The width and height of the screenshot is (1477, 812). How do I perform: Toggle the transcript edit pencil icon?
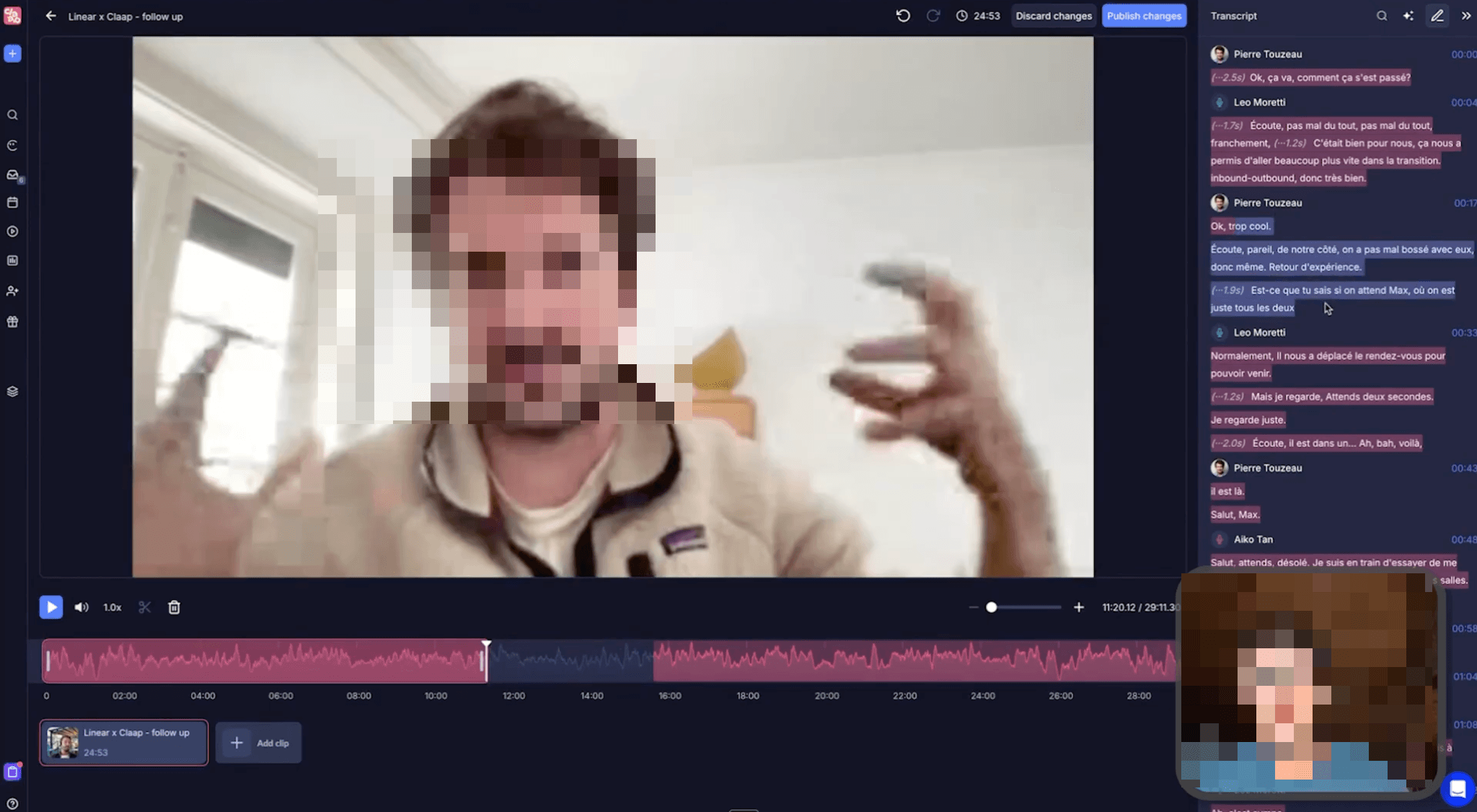click(1437, 16)
